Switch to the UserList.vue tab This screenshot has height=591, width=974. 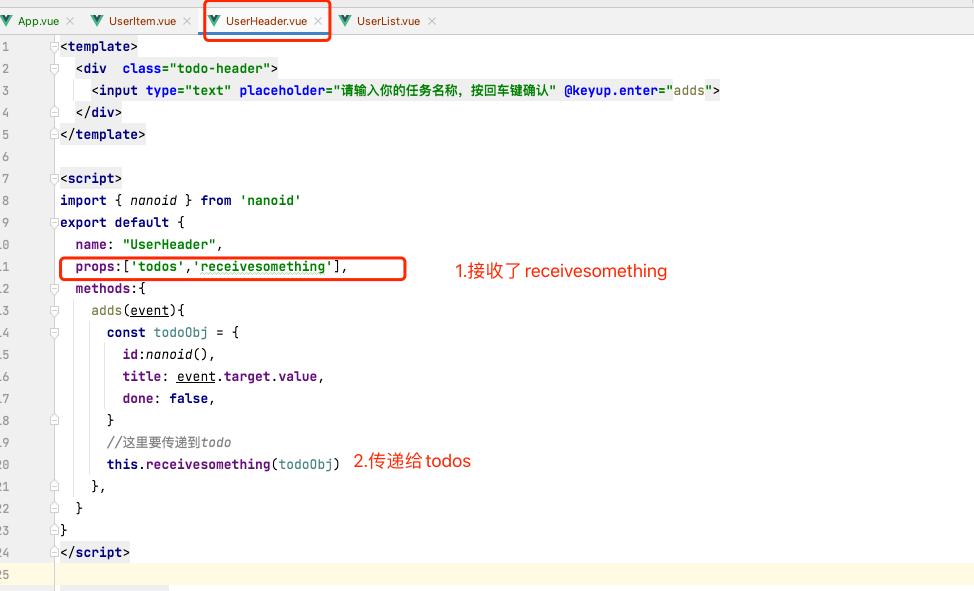[388, 21]
